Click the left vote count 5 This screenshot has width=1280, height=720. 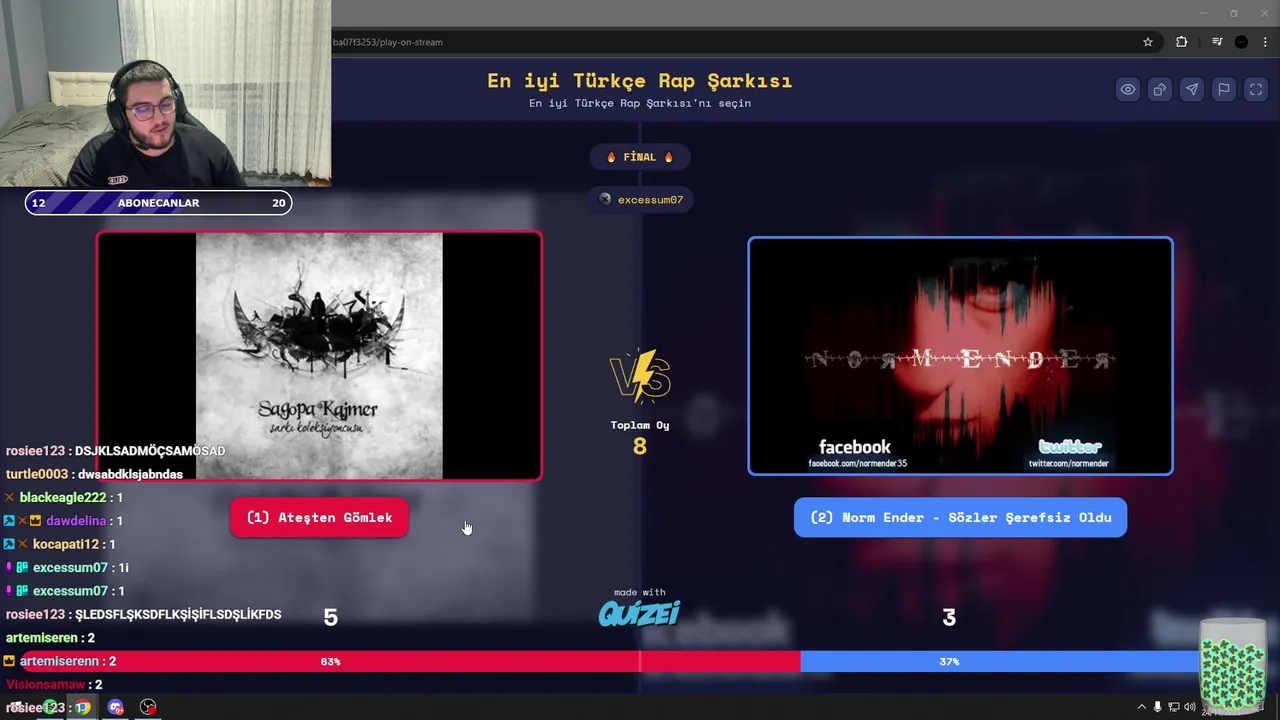331,618
